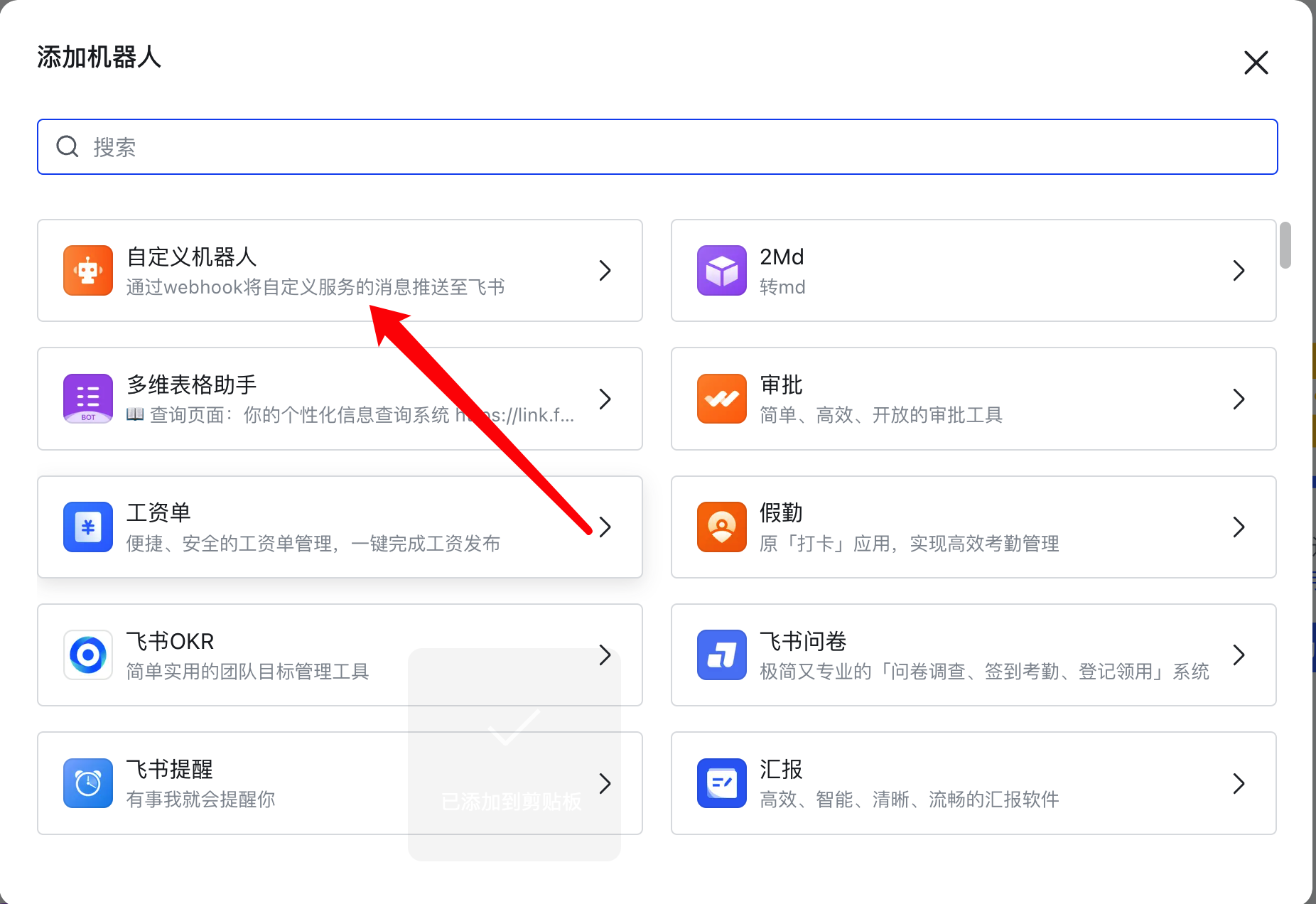Select the 多维表格助手 title text
Viewport: 1316px width, 904px height.
pyautogui.click(x=191, y=384)
